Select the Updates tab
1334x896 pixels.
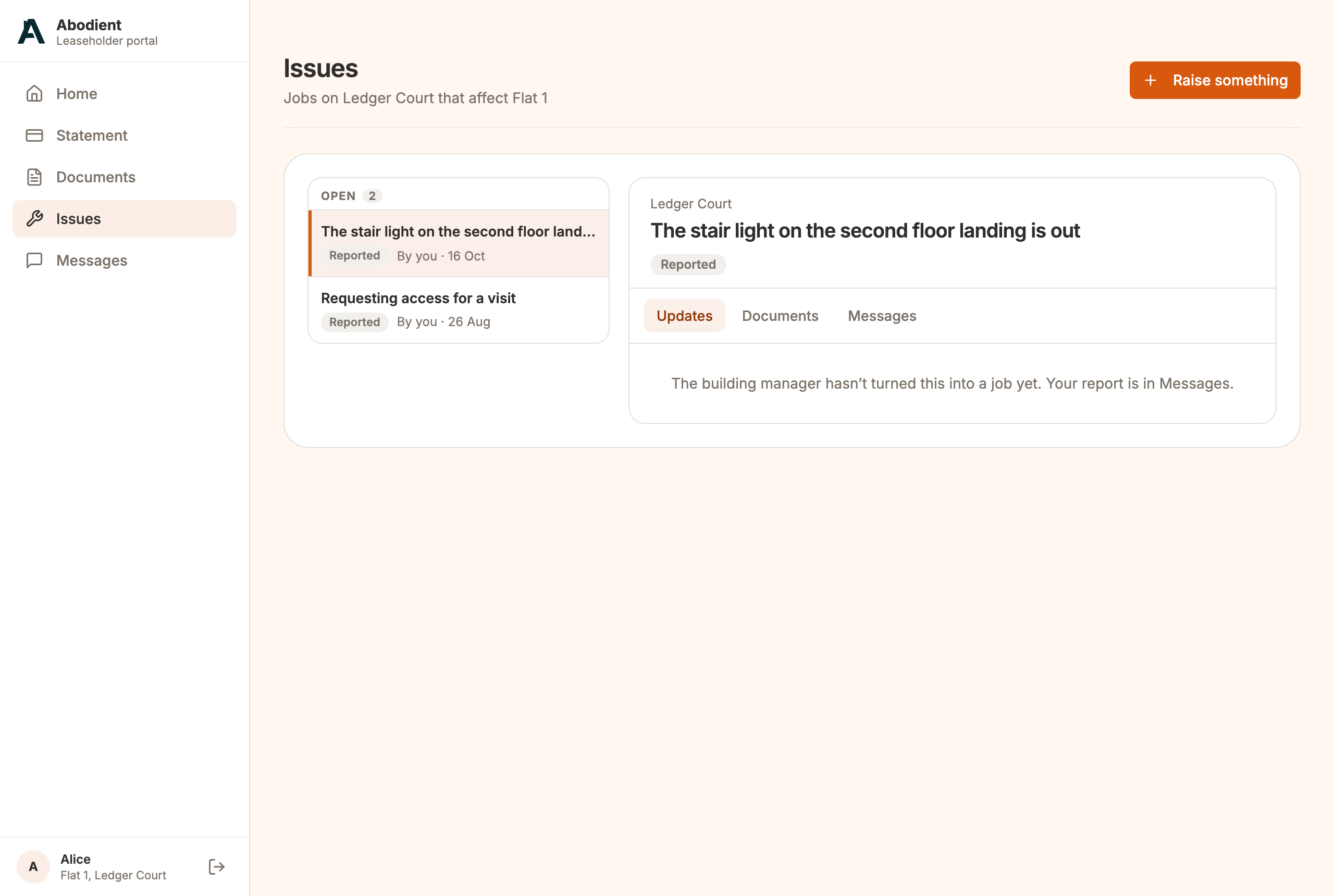[684, 316]
